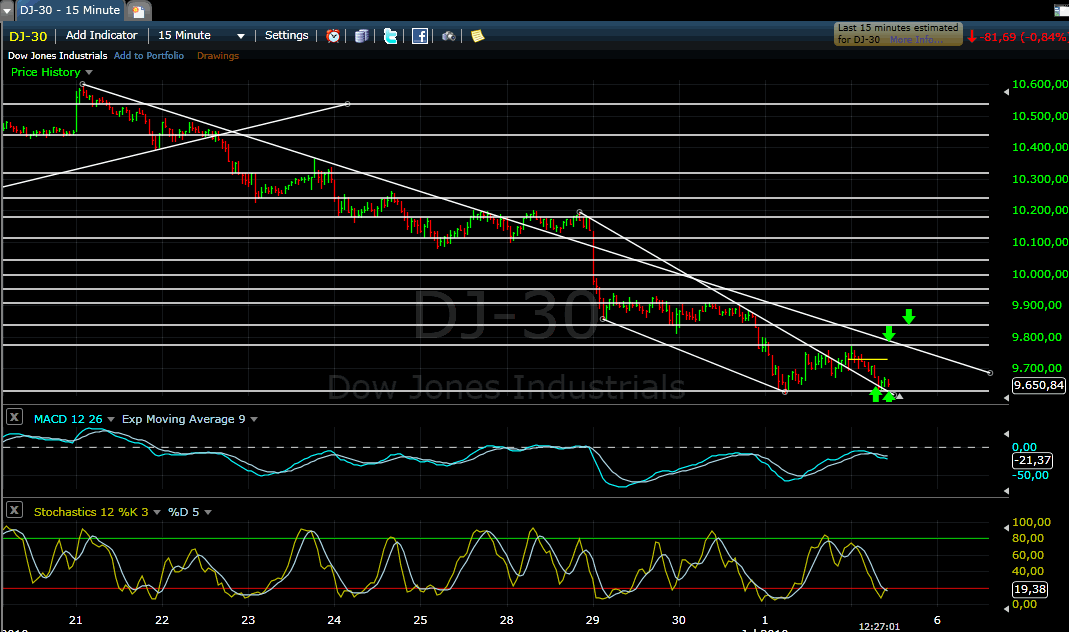Image resolution: width=1069 pixels, height=632 pixels.
Task: Click the arrow at the bottom of the price axis
Action: (x=1006, y=397)
